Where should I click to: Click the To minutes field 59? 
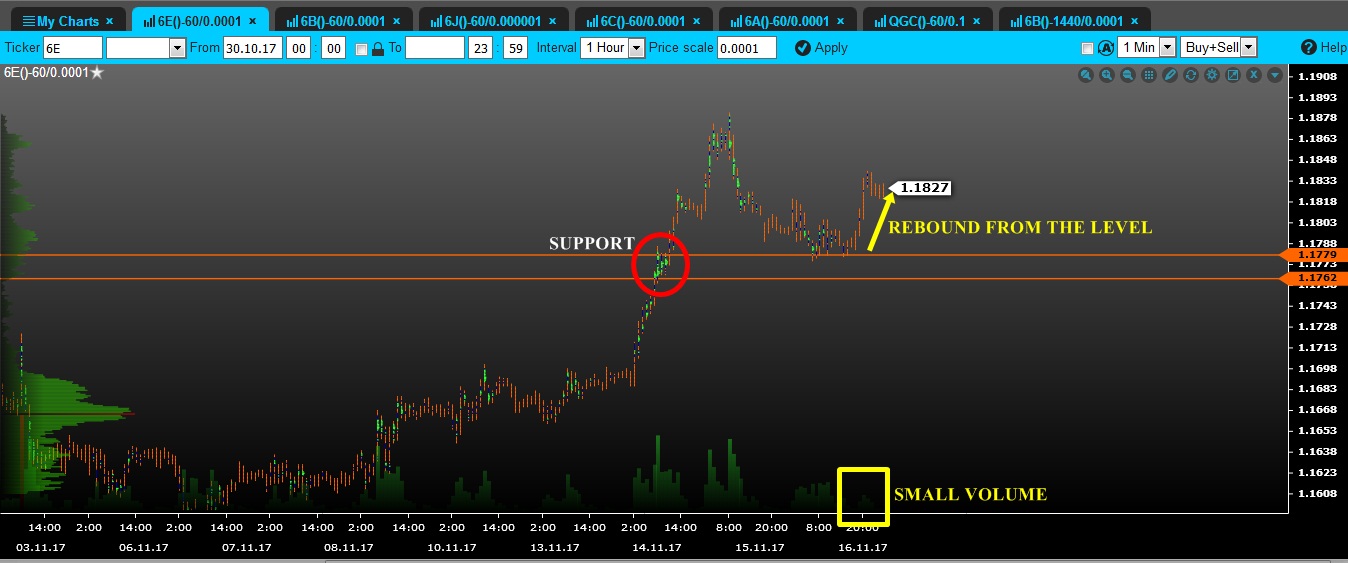point(515,47)
